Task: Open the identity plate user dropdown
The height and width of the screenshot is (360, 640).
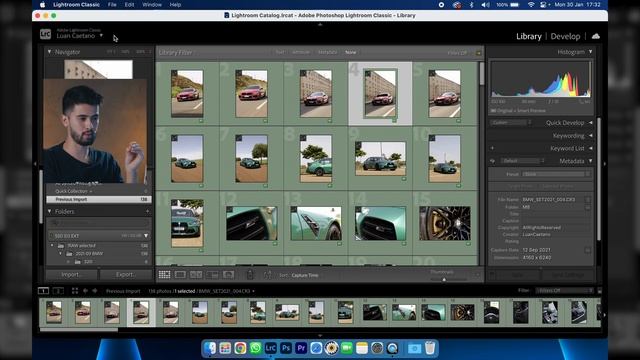Action: point(101,36)
